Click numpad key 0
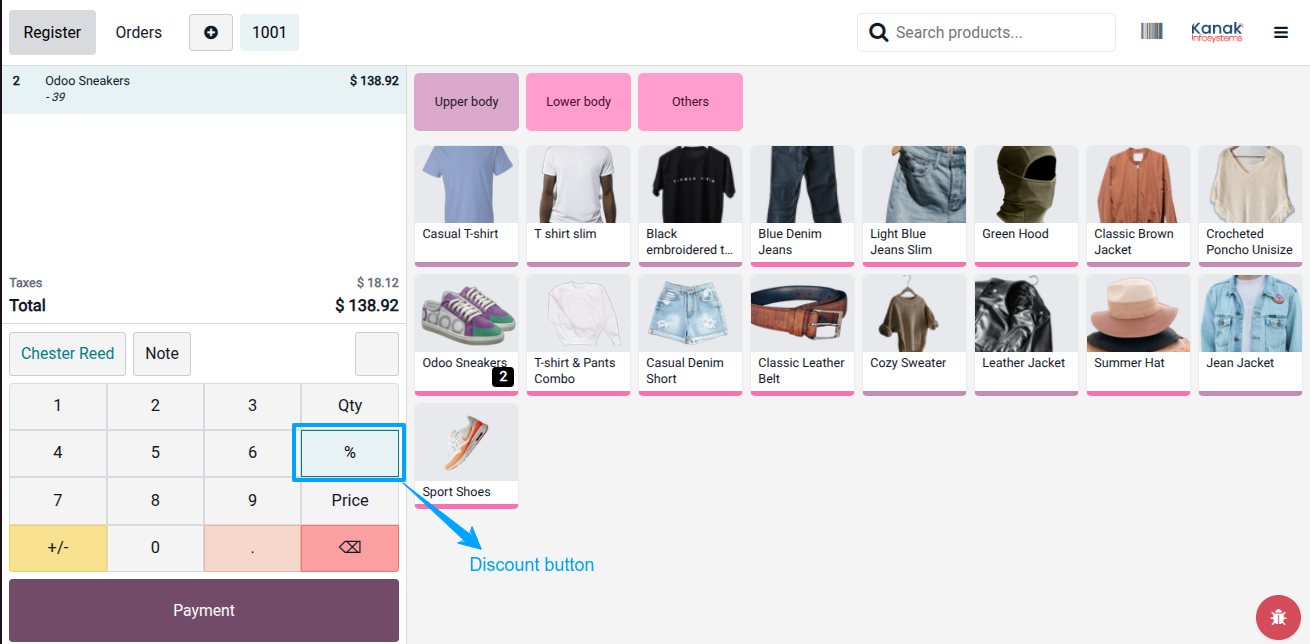1310x644 pixels. pos(155,548)
